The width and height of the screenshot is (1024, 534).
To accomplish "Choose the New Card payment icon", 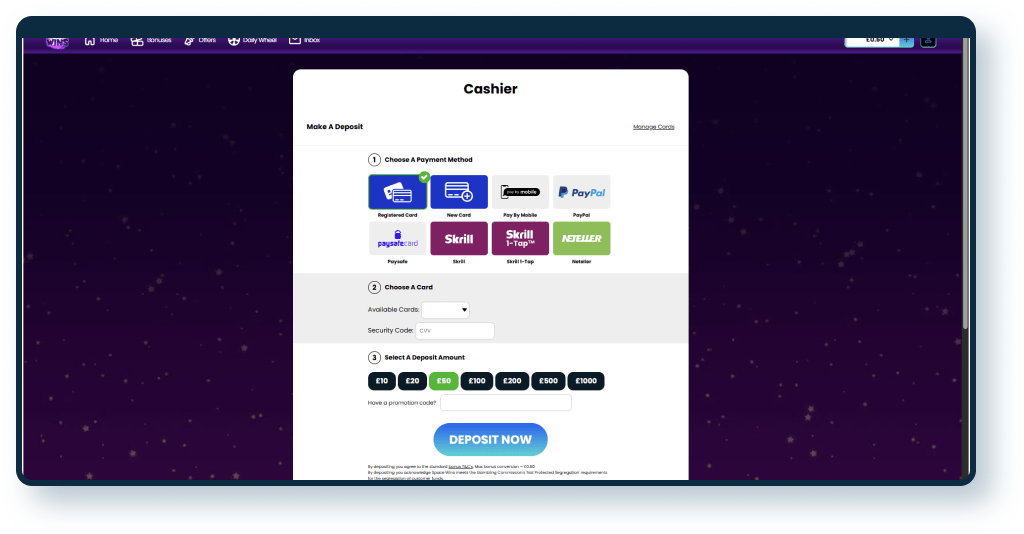I will click(459, 192).
